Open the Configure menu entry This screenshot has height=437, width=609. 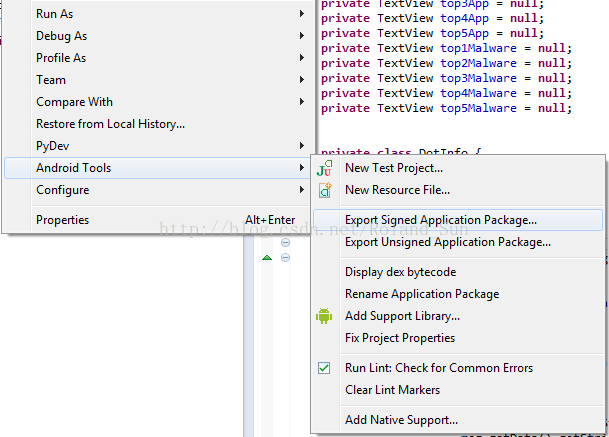[157, 190]
